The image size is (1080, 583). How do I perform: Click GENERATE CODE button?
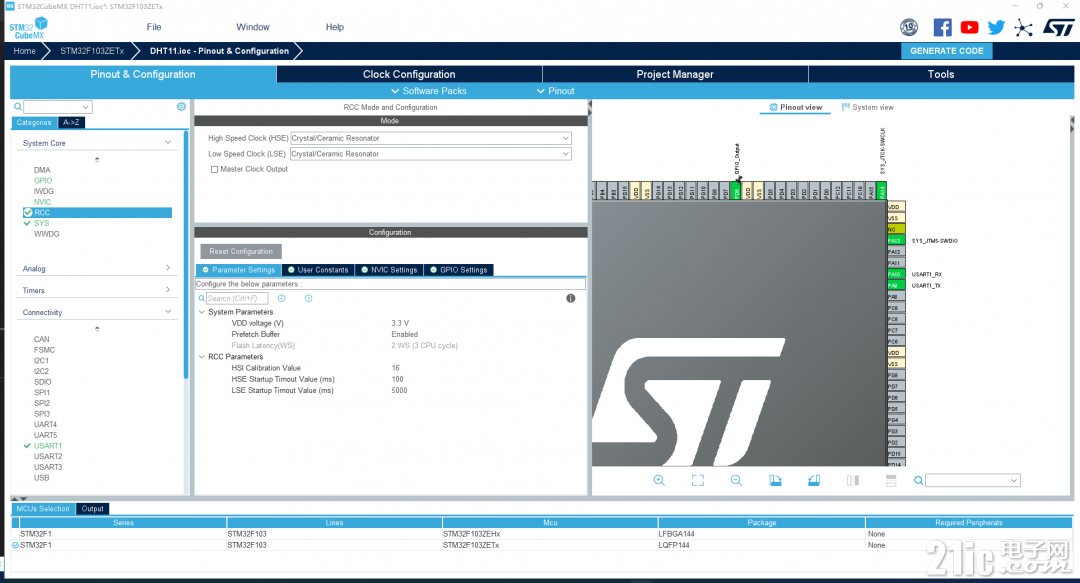pos(946,51)
